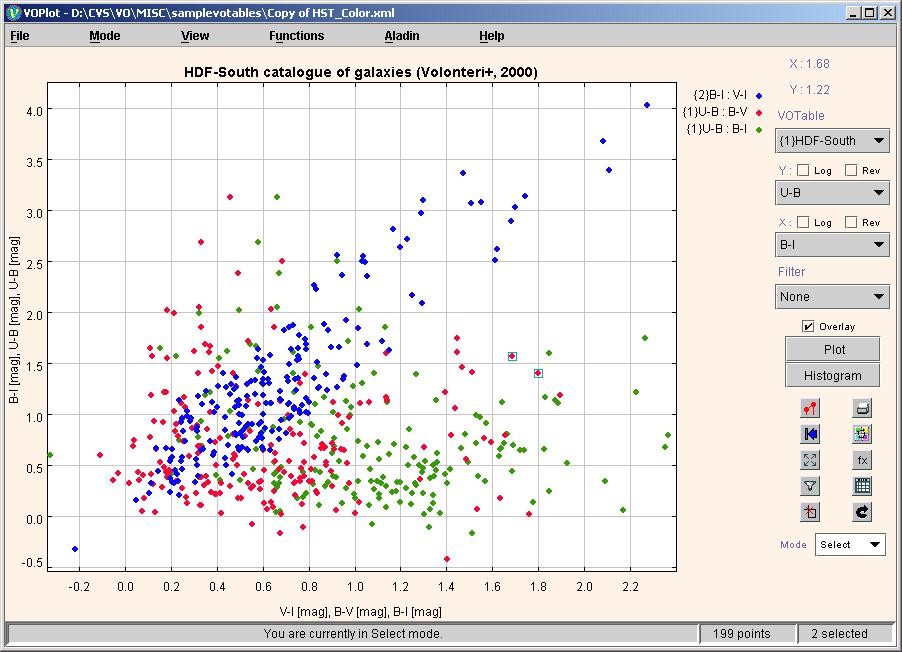Viewport: 902px width, 652px height.
Task: Open the VOTable HDF-South dropdown
Action: coord(832,141)
